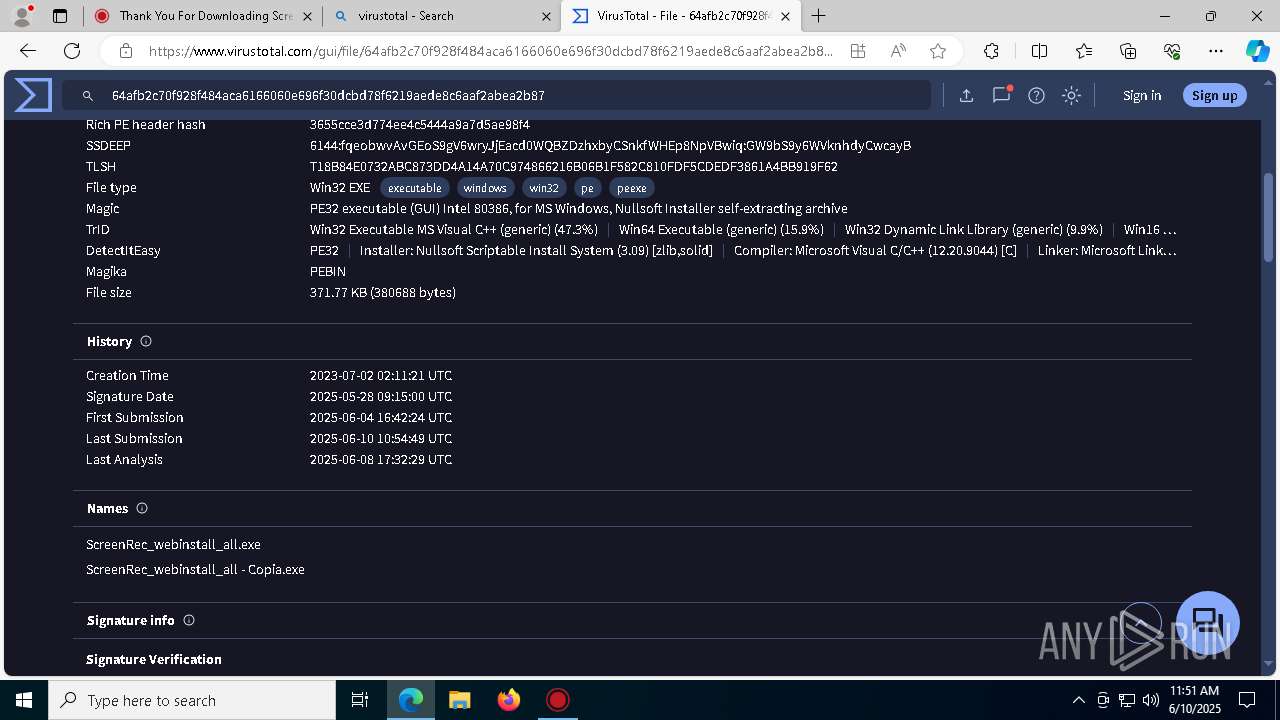This screenshot has height=720, width=1280.
Task: Click the TLSH hash value
Action: (574, 167)
